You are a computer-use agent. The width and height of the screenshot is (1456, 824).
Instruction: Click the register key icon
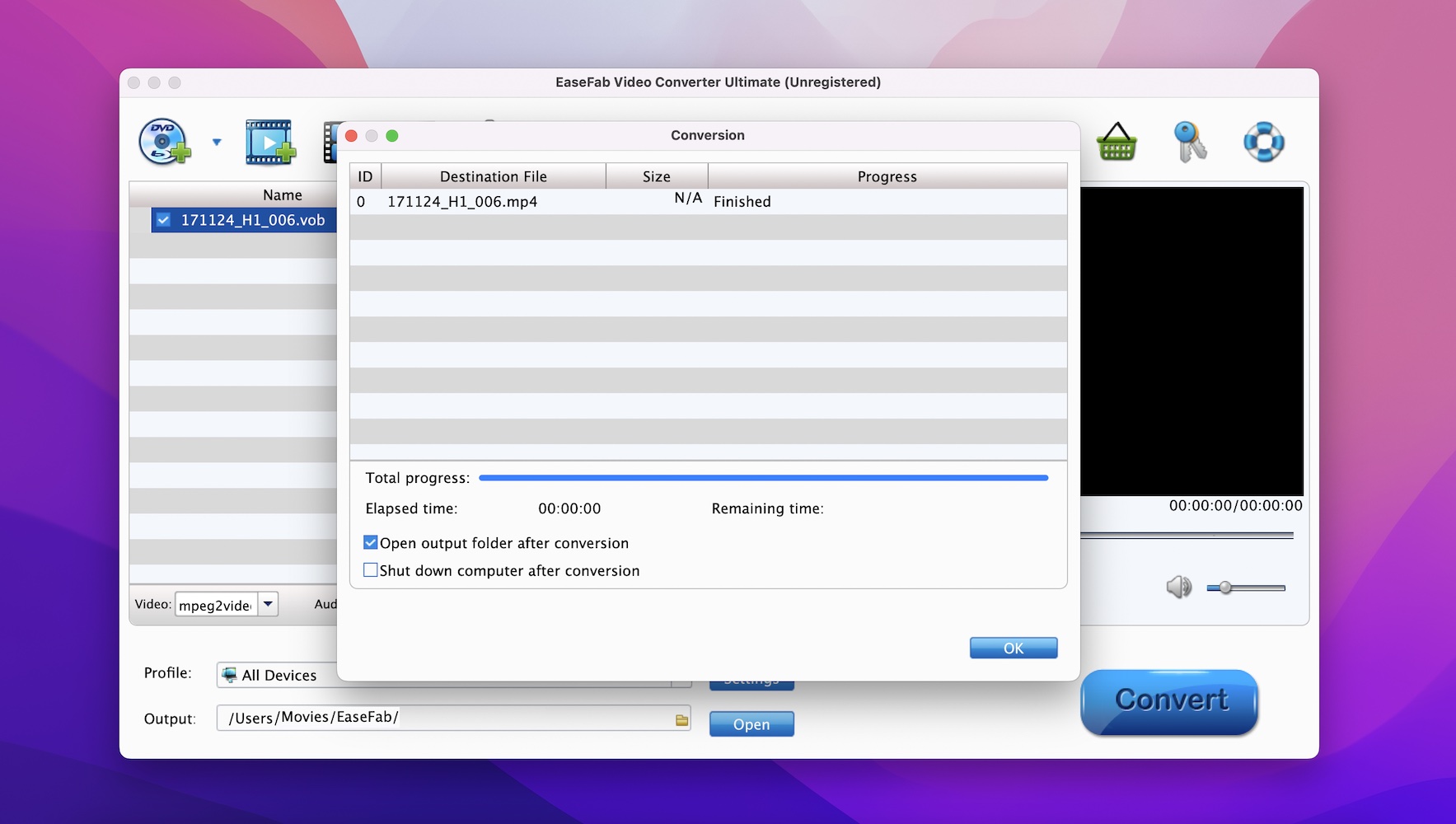pos(1190,142)
